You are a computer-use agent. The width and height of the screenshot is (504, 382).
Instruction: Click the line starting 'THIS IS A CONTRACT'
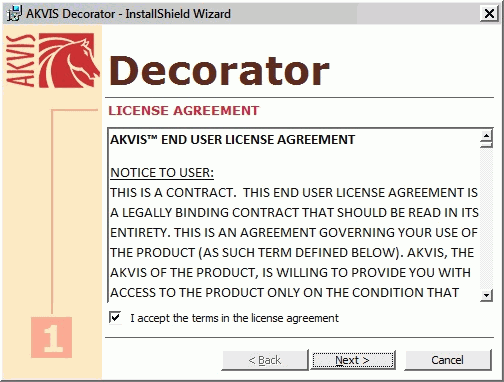294,193
